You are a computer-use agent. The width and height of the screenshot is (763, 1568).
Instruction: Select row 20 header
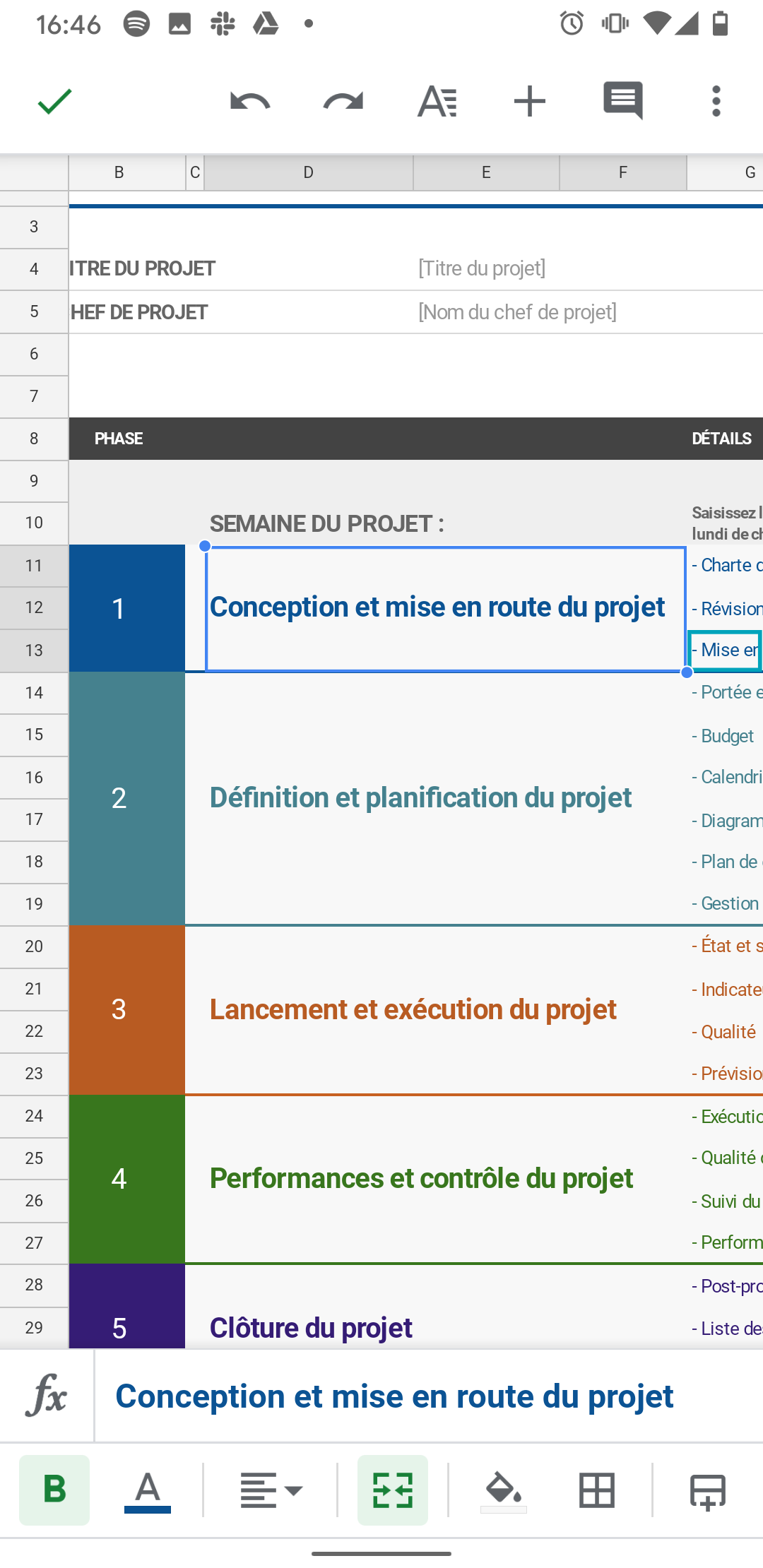[34, 946]
